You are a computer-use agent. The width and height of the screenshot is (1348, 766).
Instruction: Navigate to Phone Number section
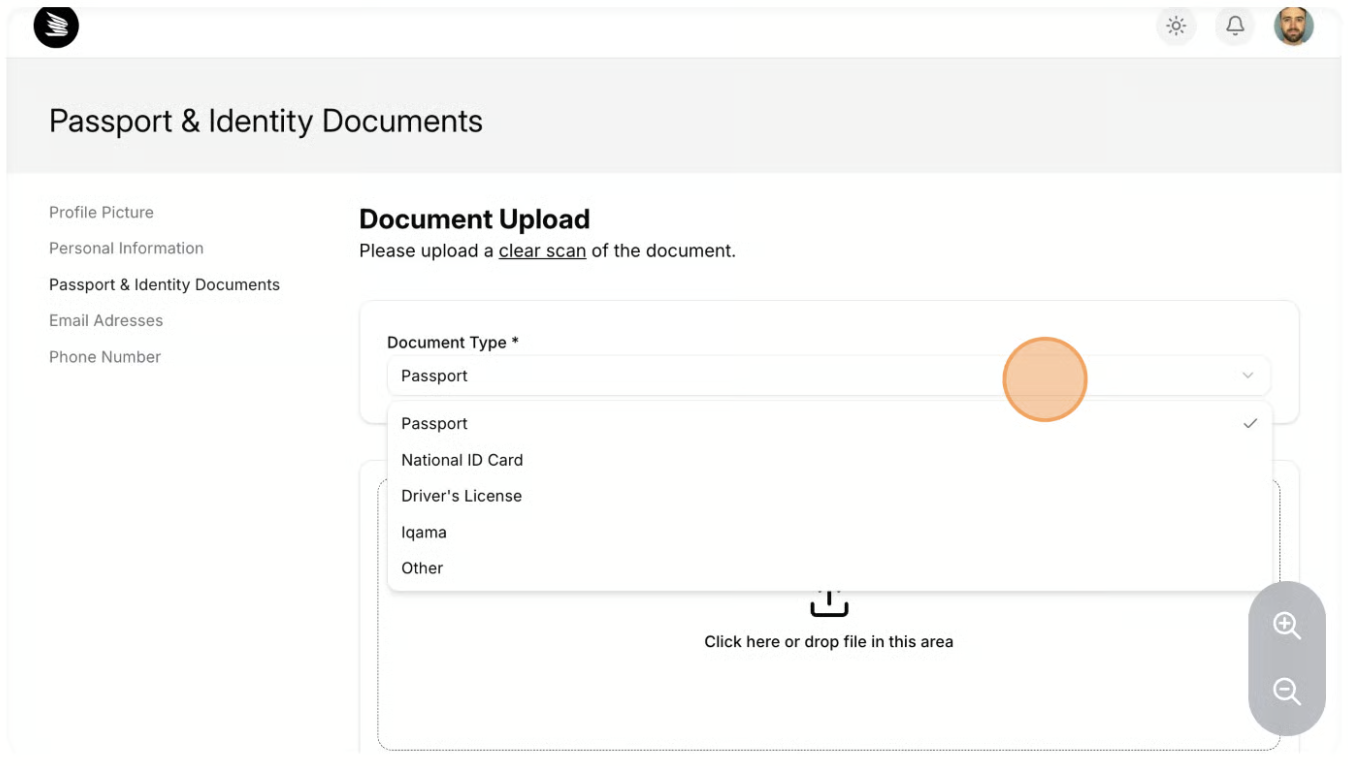pos(105,357)
